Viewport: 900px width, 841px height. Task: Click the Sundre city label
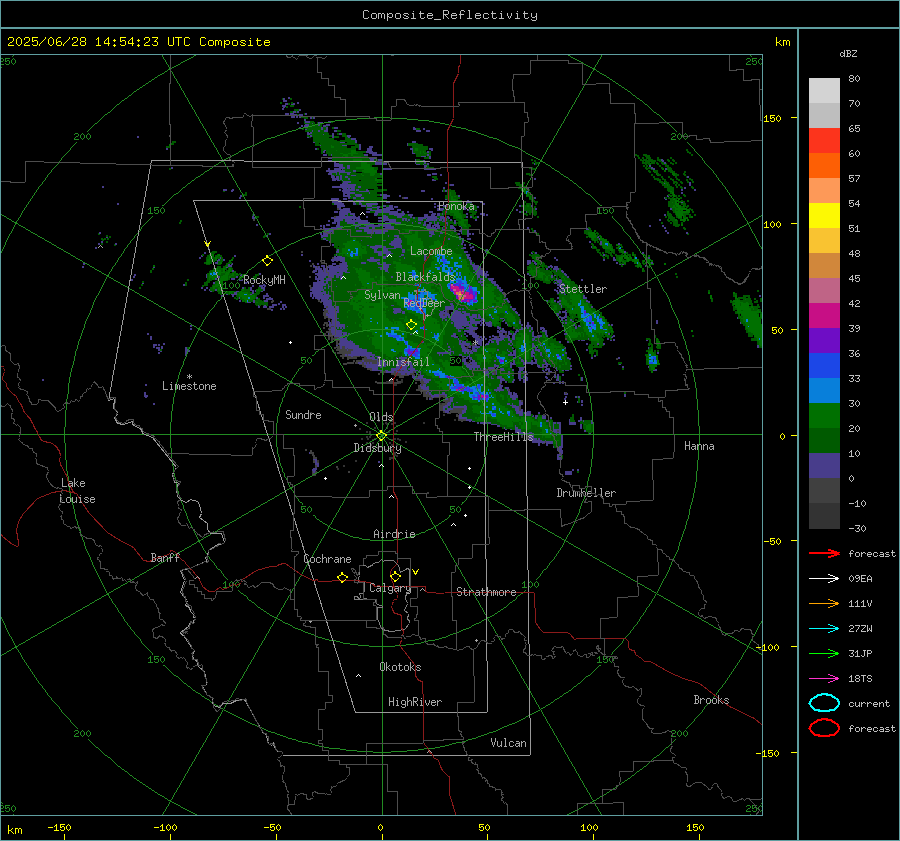coord(303,414)
